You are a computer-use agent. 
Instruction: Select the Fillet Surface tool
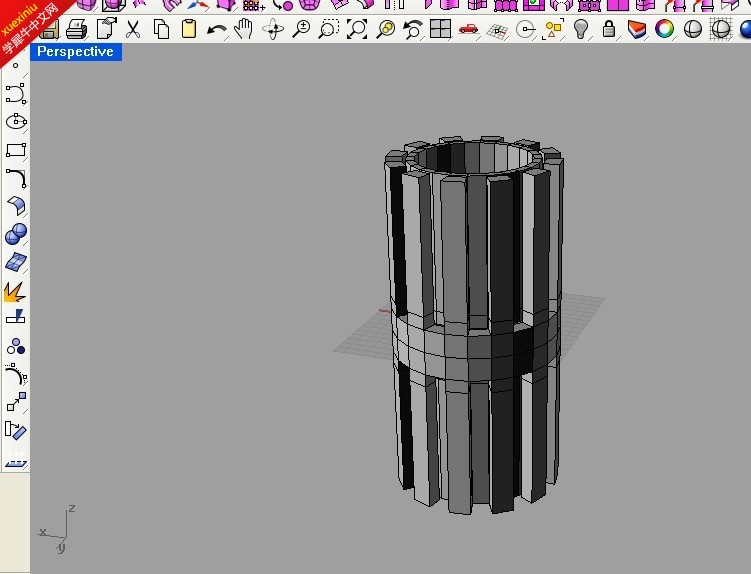coord(16,206)
